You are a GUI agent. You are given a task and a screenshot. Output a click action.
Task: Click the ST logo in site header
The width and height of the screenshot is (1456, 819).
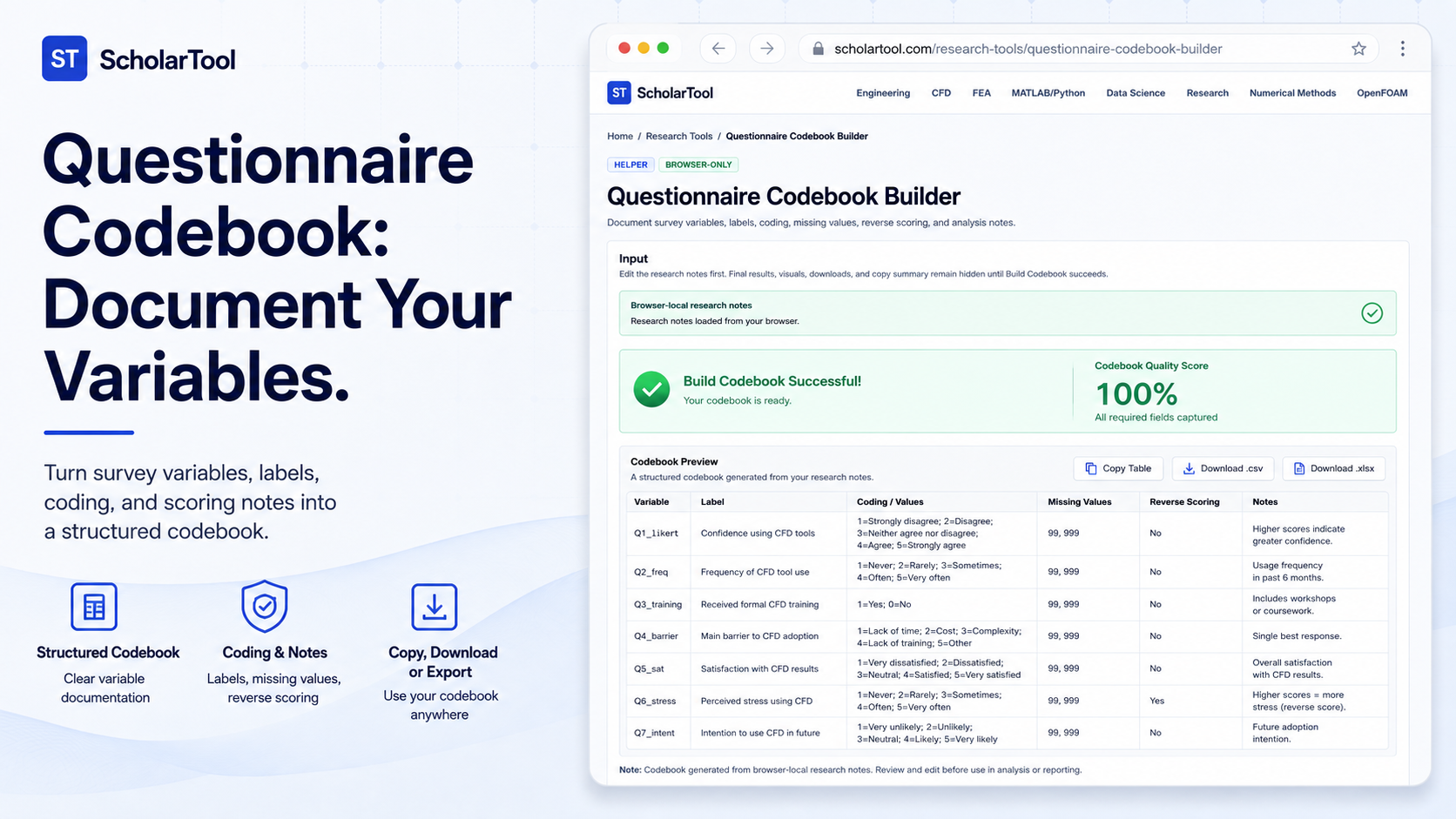point(619,92)
